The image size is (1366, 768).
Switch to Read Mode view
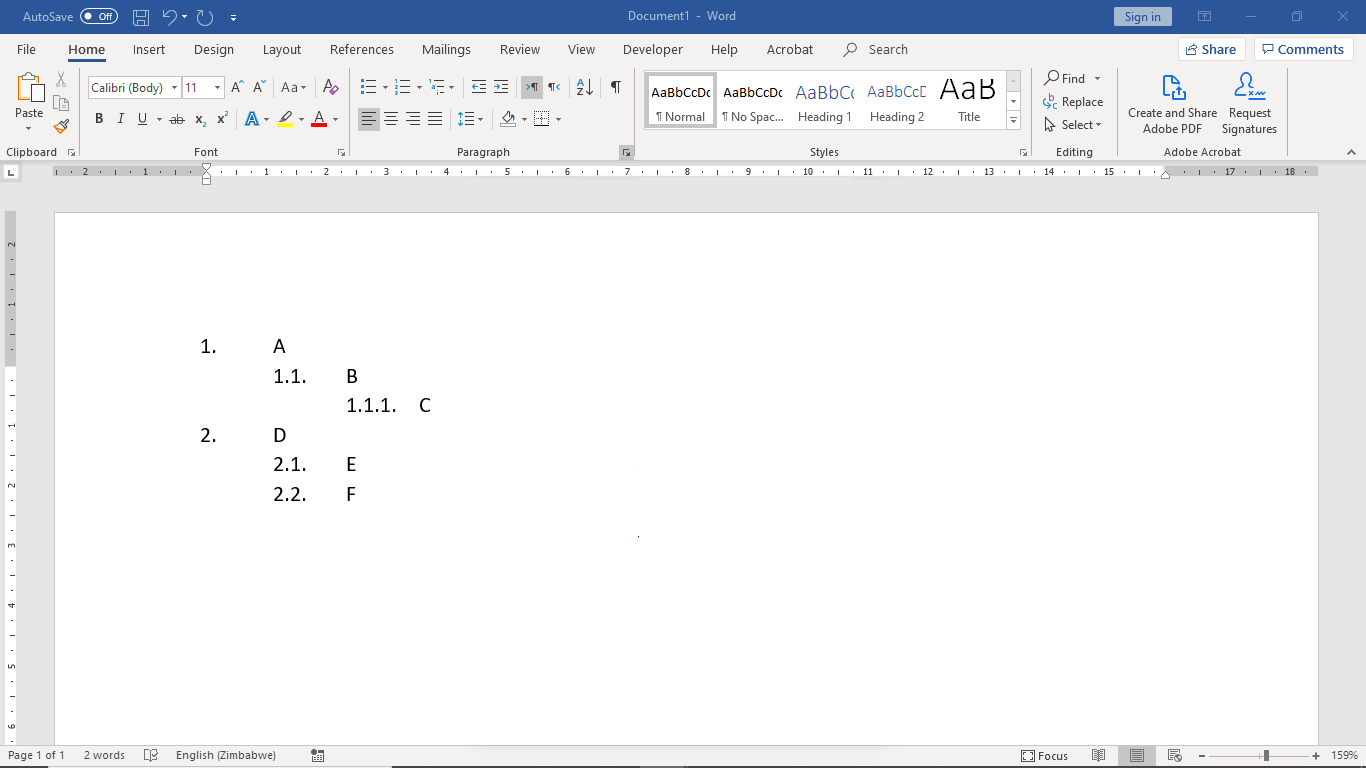pyautogui.click(x=1098, y=756)
